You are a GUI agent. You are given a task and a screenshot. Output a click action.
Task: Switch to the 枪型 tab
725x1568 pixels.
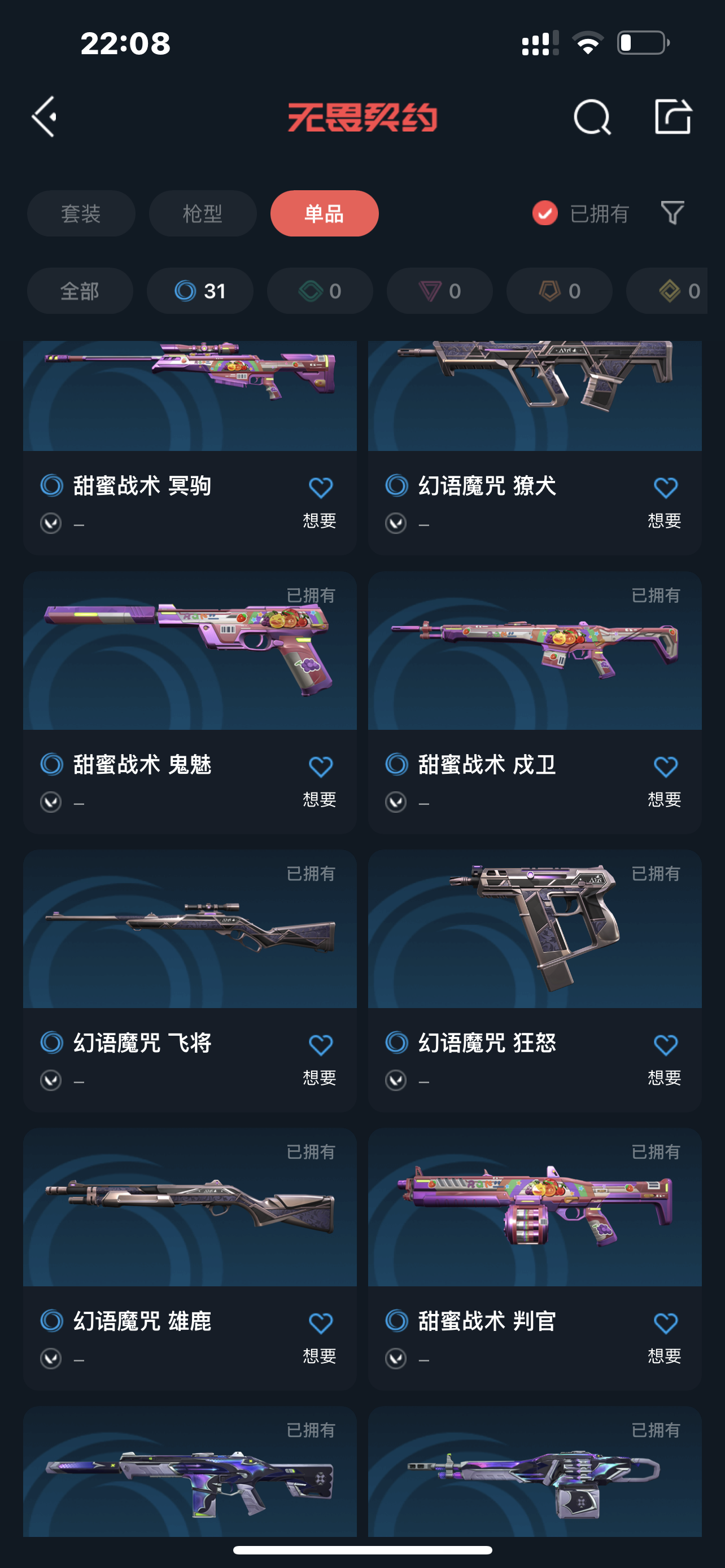(203, 214)
